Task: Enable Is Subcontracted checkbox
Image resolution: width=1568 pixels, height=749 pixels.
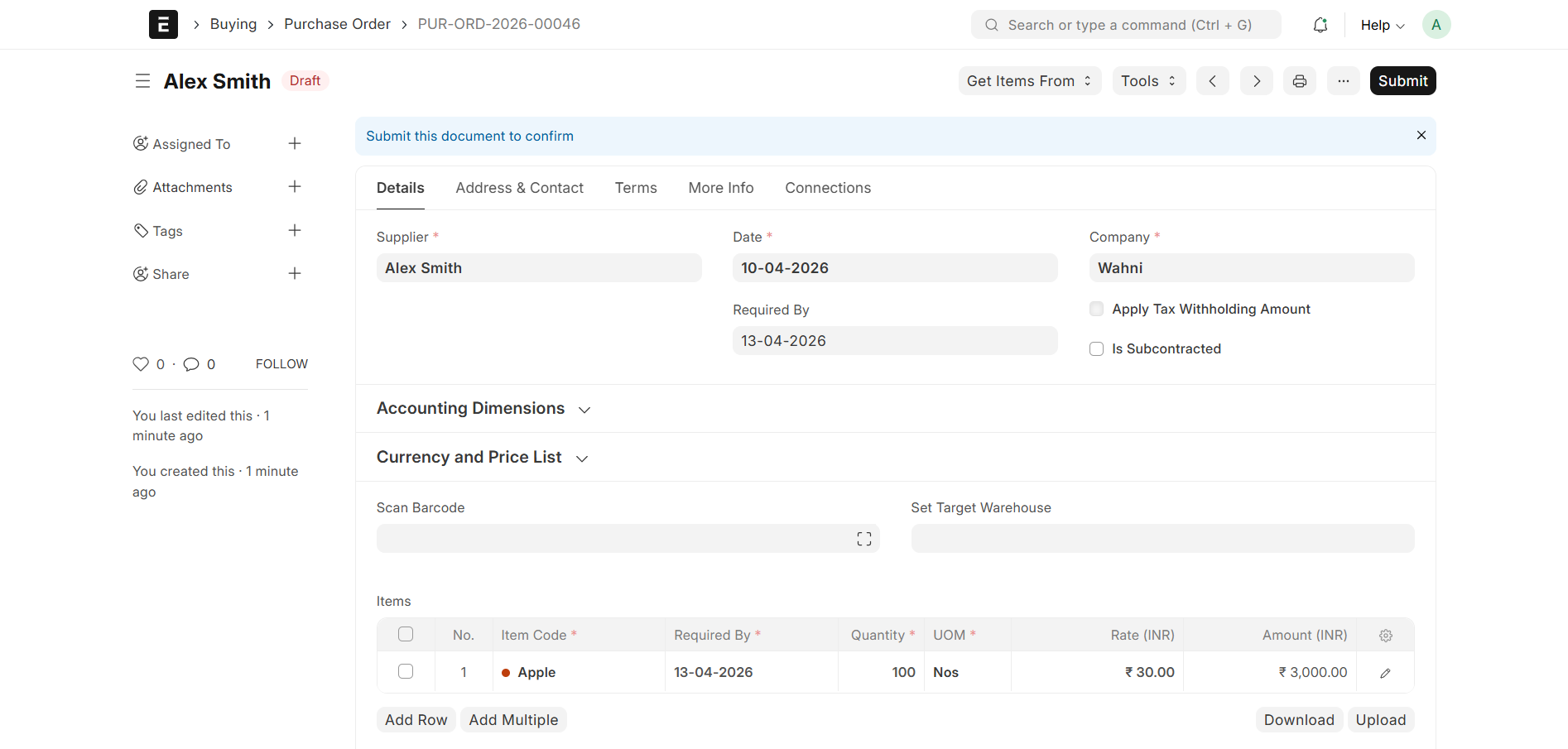Action: (x=1097, y=349)
